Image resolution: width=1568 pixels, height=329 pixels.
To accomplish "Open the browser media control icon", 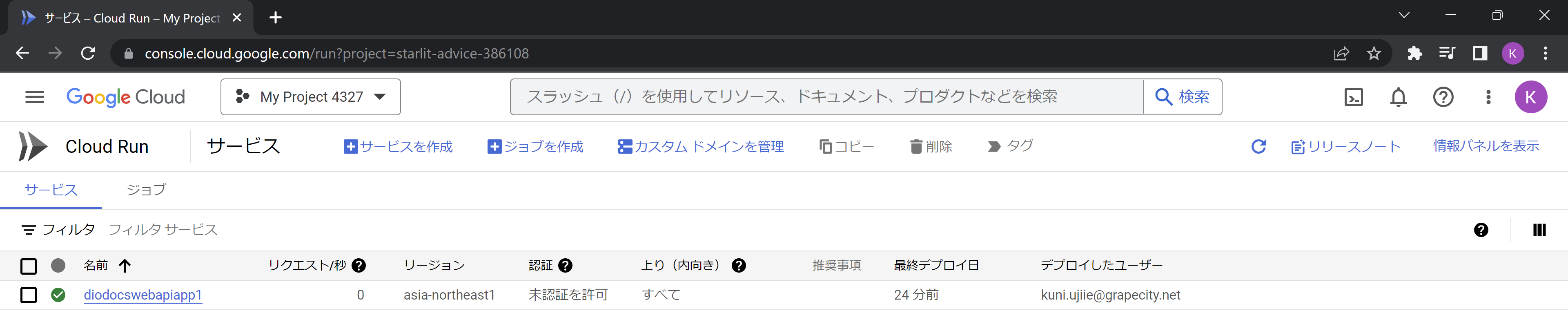I will [1448, 54].
